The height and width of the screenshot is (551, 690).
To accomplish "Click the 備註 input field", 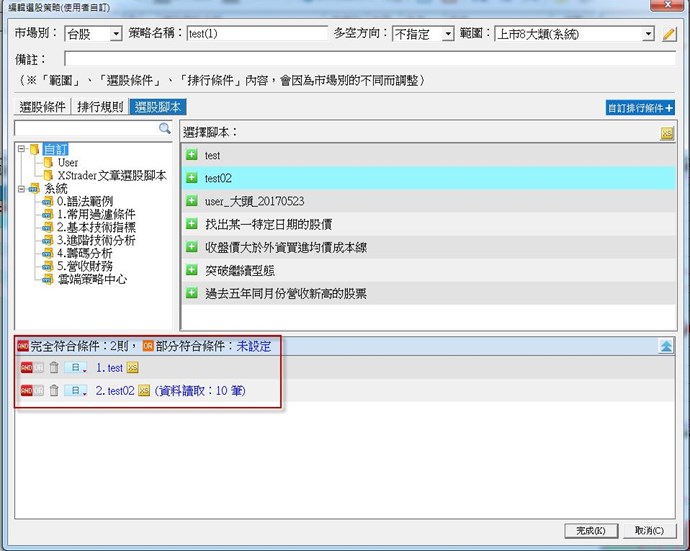I will tap(370, 59).
